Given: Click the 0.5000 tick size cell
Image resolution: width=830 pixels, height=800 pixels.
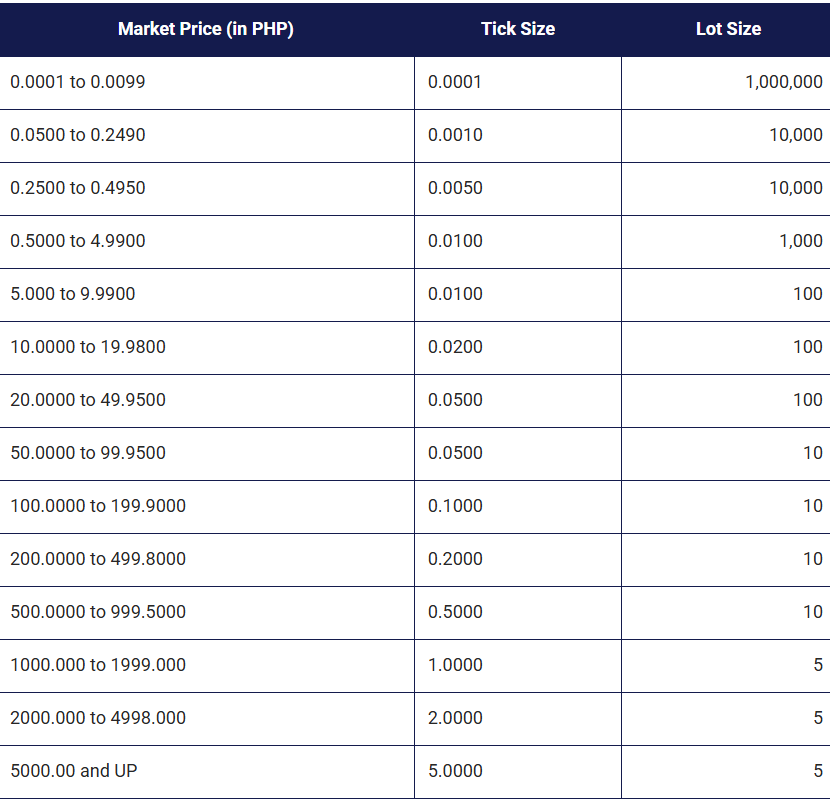Looking at the screenshot, I should point(455,612).
